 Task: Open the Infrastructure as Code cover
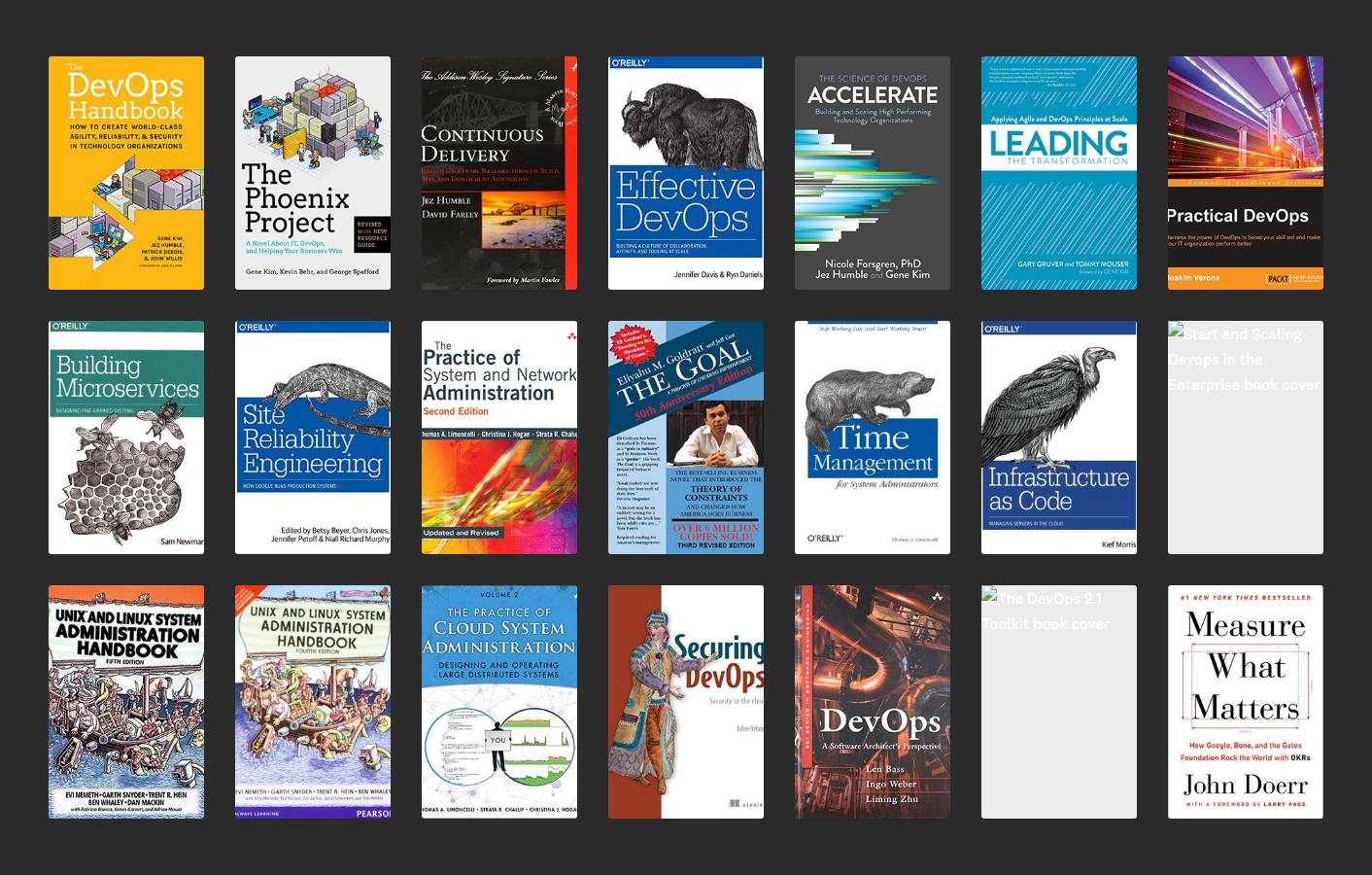[x=1059, y=437]
